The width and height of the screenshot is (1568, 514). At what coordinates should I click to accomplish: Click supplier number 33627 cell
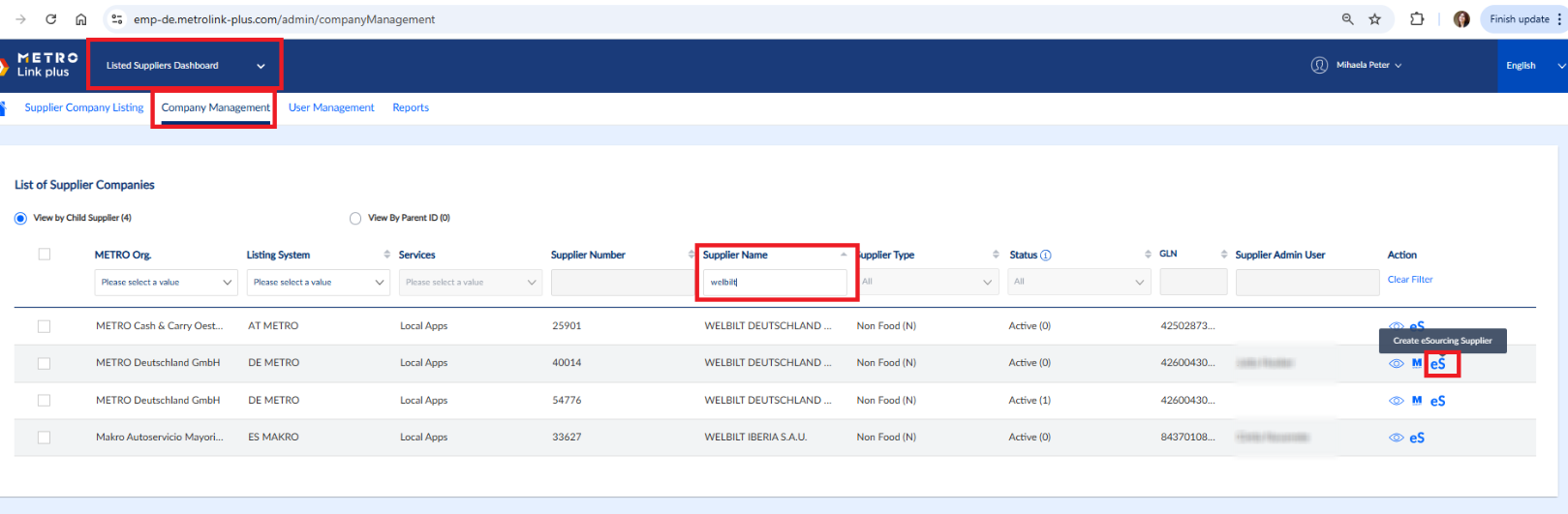click(x=567, y=438)
